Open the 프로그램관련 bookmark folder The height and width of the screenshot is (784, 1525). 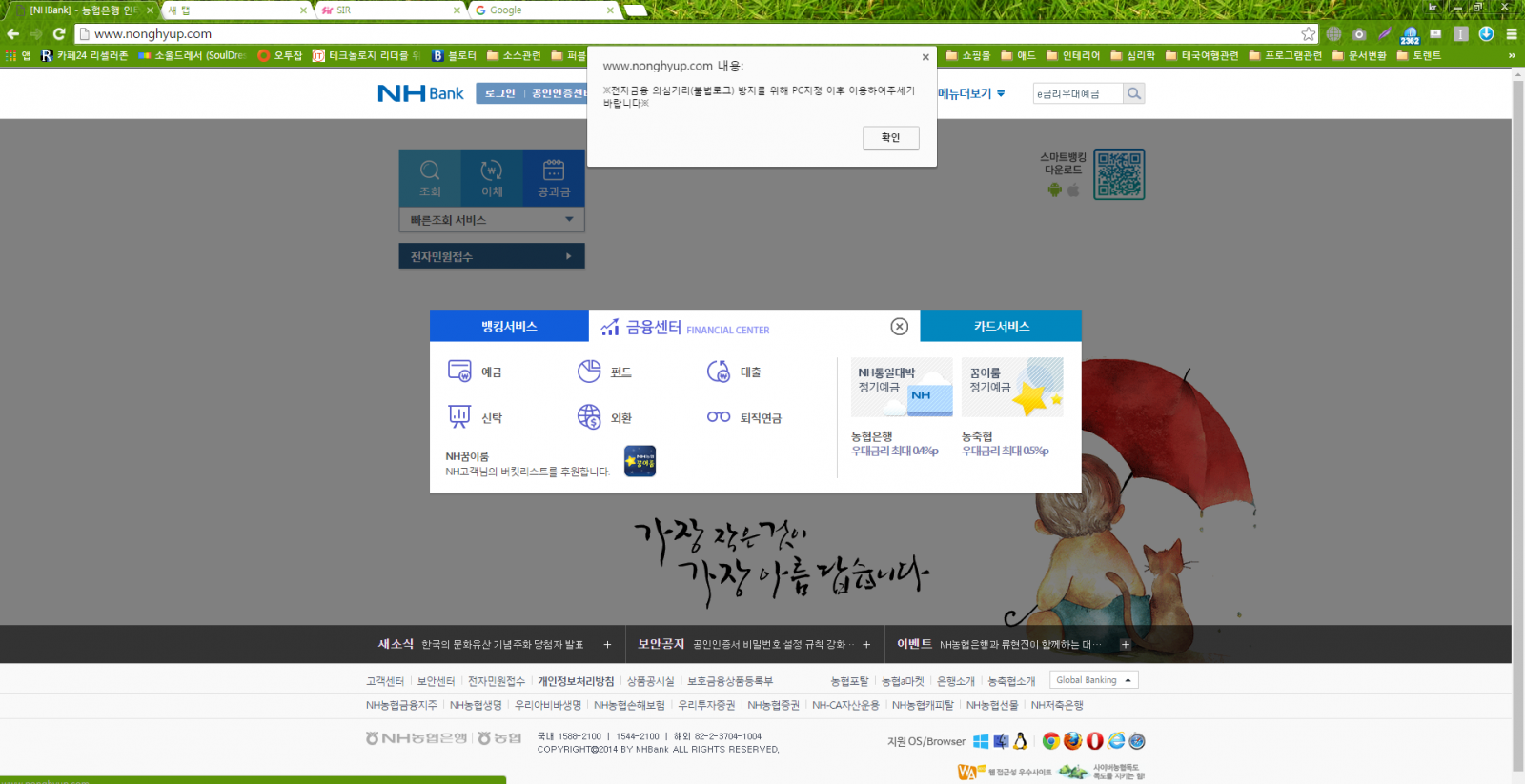coord(1286,55)
